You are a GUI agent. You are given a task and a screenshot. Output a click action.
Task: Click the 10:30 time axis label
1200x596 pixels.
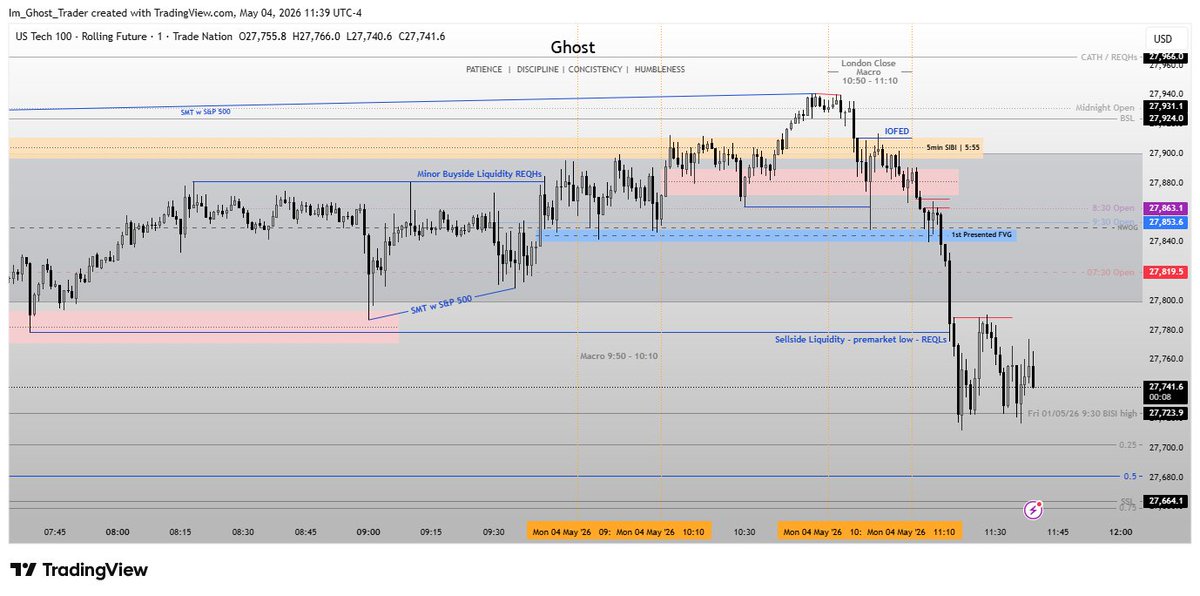click(743, 532)
